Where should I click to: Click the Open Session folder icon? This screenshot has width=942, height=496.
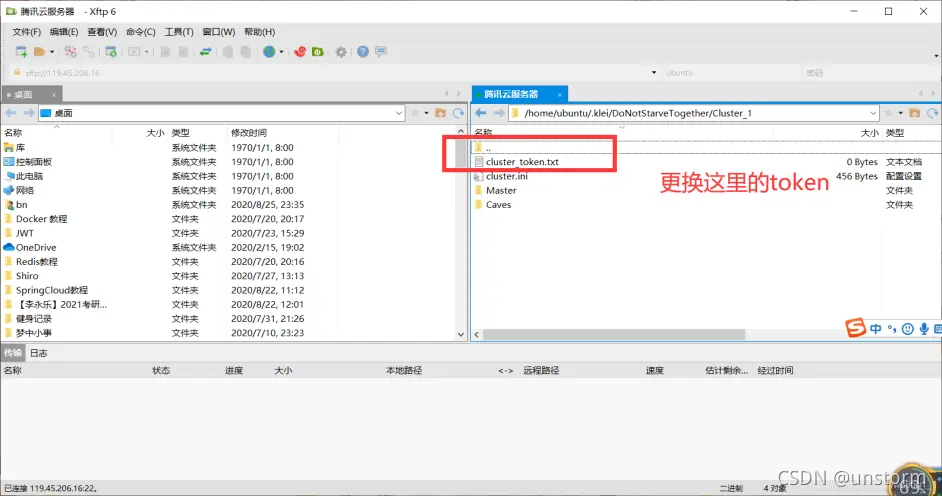[39, 52]
